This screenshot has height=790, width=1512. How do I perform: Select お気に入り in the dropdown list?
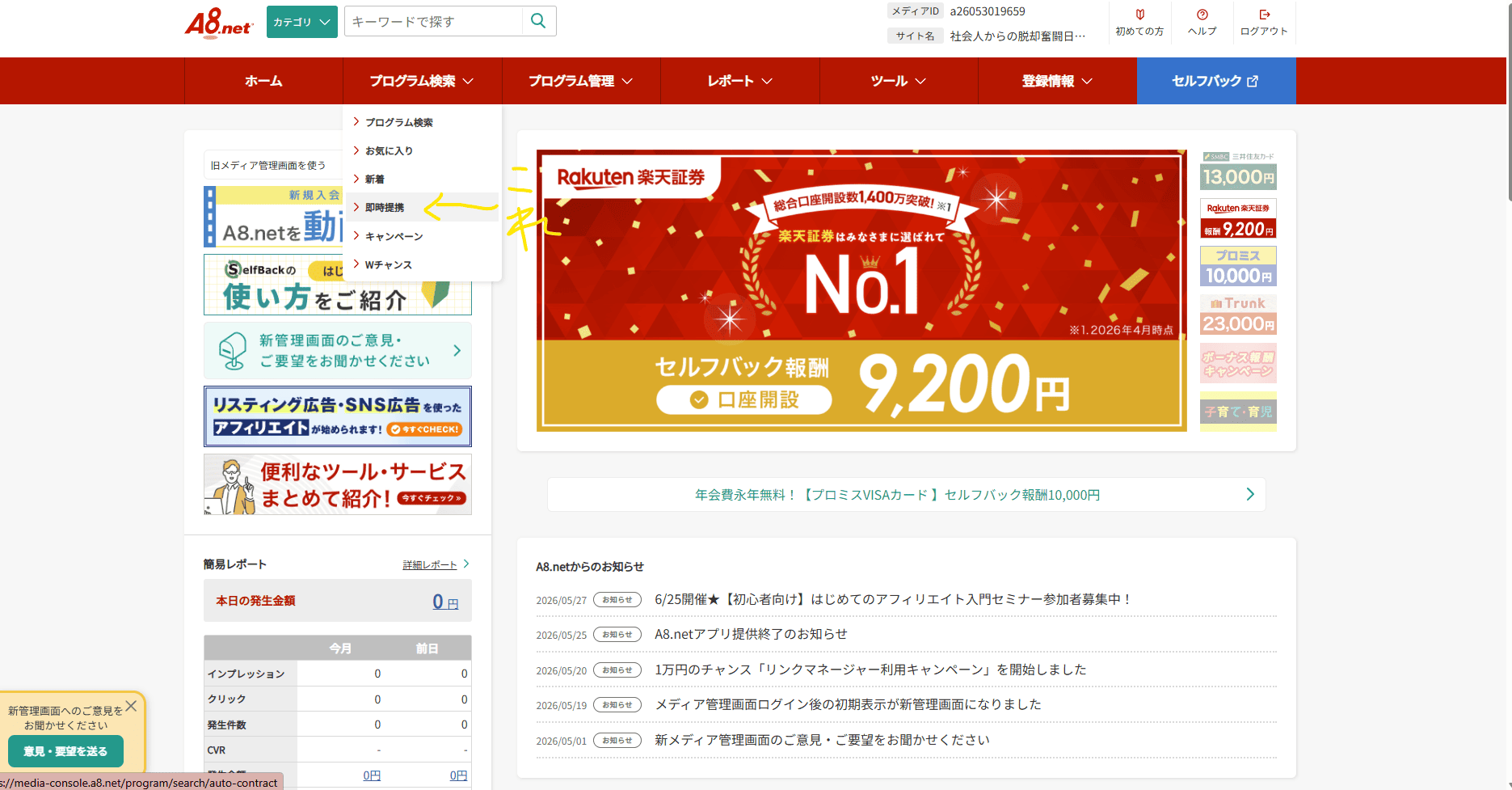(x=389, y=150)
